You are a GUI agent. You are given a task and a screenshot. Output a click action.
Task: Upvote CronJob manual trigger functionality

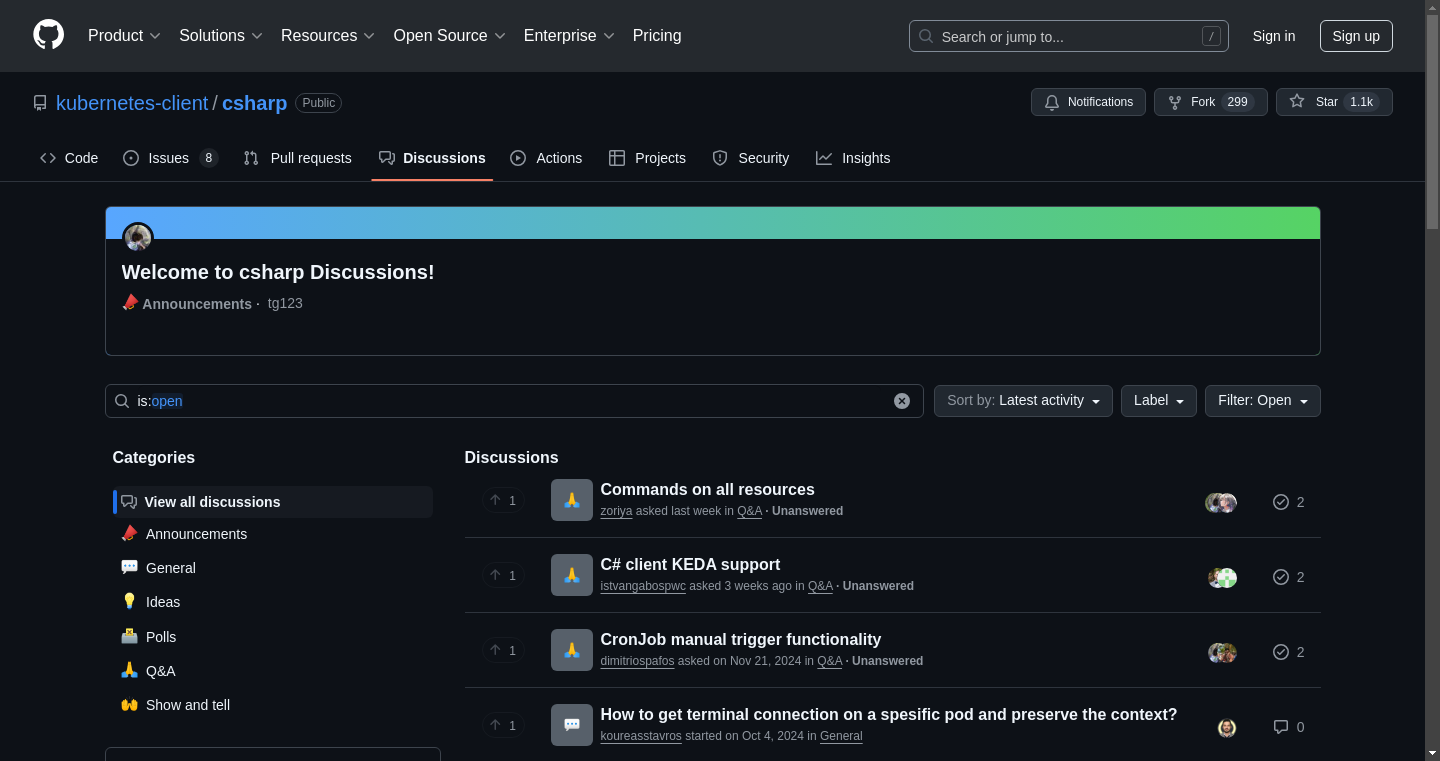pyautogui.click(x=503, y=650)
